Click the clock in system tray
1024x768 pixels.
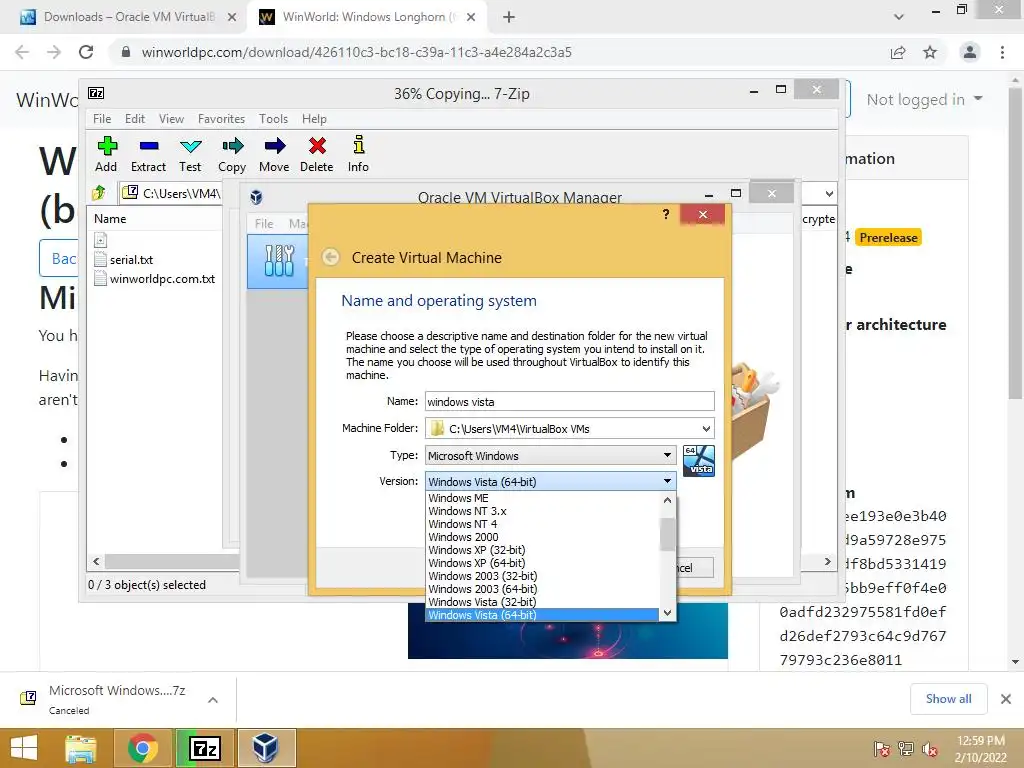pyautogui.click(x=981, y=749)
